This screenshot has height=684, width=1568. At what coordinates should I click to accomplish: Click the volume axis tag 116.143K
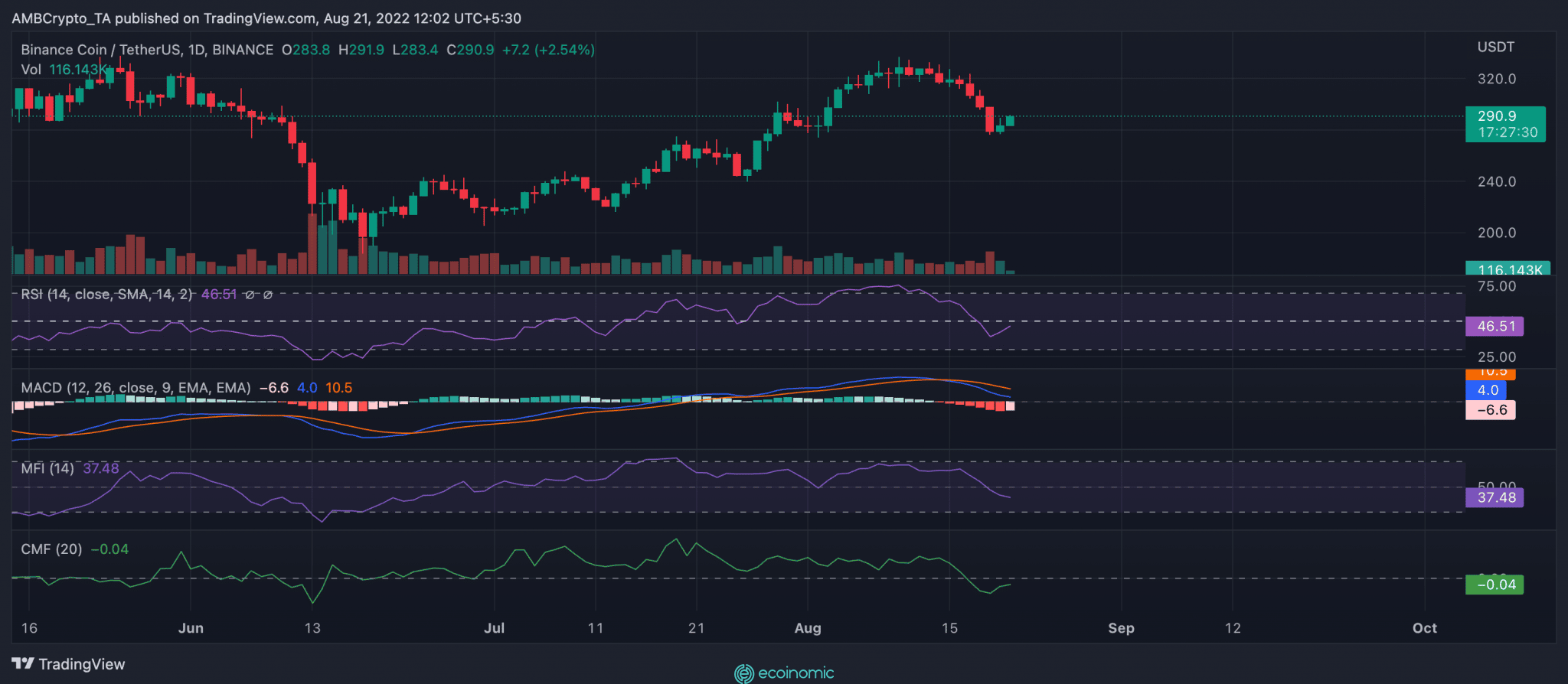tap(1508, 269)
